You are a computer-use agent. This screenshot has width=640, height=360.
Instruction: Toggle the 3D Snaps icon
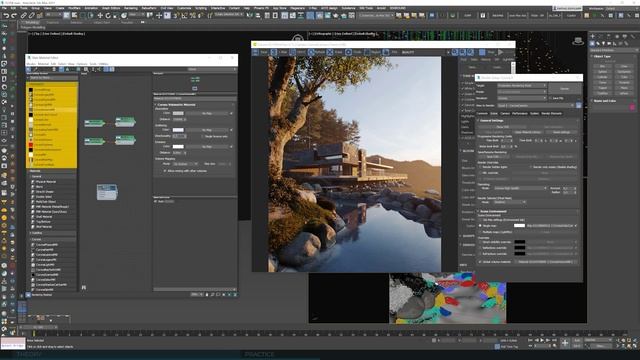tap(176, 16)
